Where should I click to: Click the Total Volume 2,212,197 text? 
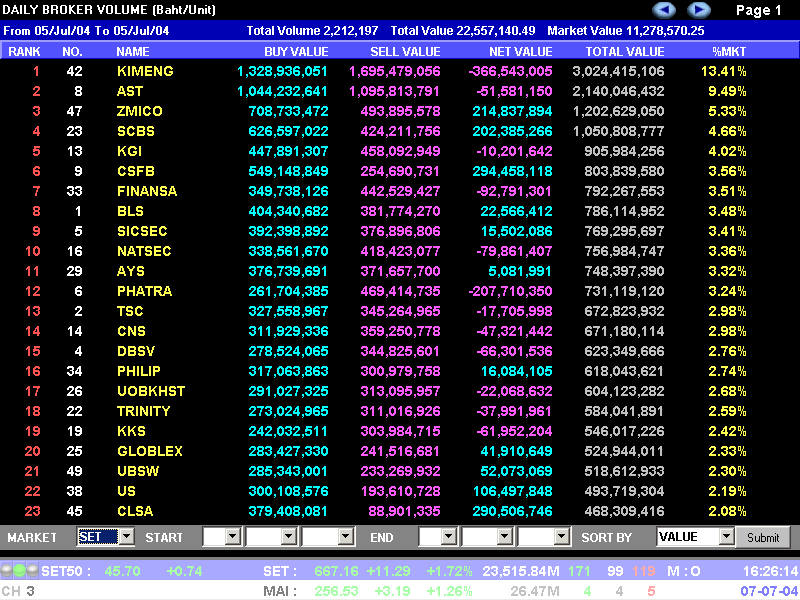pyautogui.click(x=312, y=31)
